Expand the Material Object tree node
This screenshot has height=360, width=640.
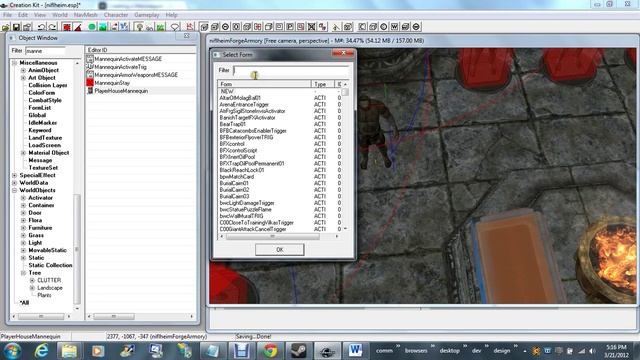point(23,153)
